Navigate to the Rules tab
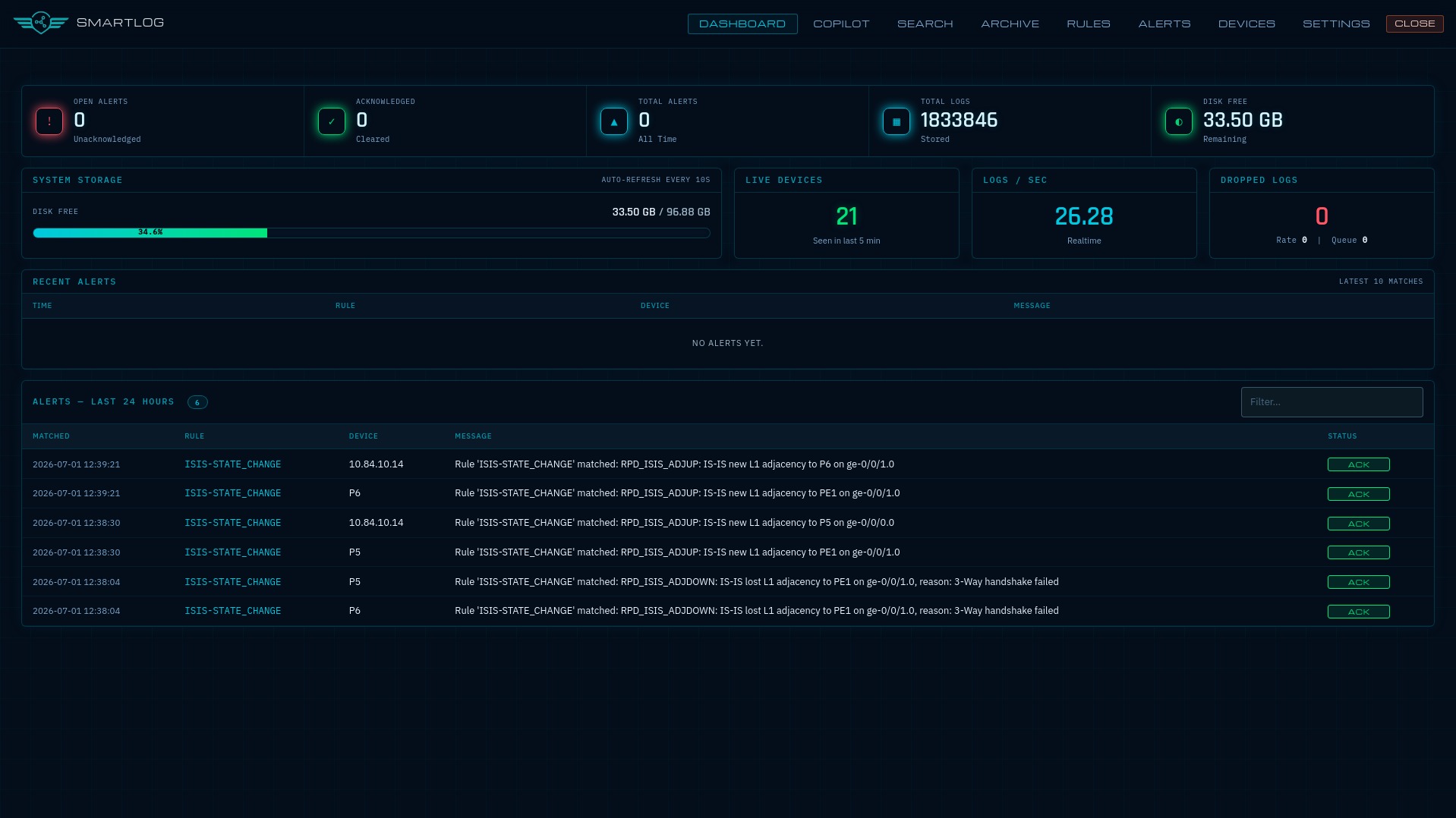This screenshot has width=1456, height=818. click(x=1089, y=24)
